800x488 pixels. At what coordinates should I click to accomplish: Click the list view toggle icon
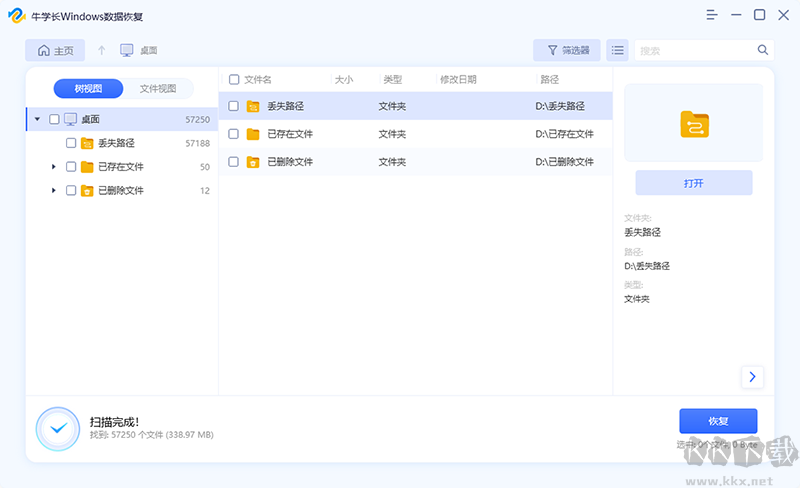(618, 50)
